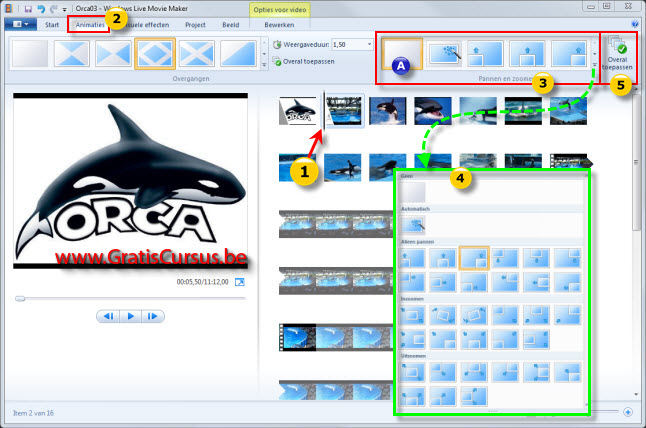Select the 'none' pan and zoom thumbnail in ribbon
The image size is (646, 428).
(402, 54)
